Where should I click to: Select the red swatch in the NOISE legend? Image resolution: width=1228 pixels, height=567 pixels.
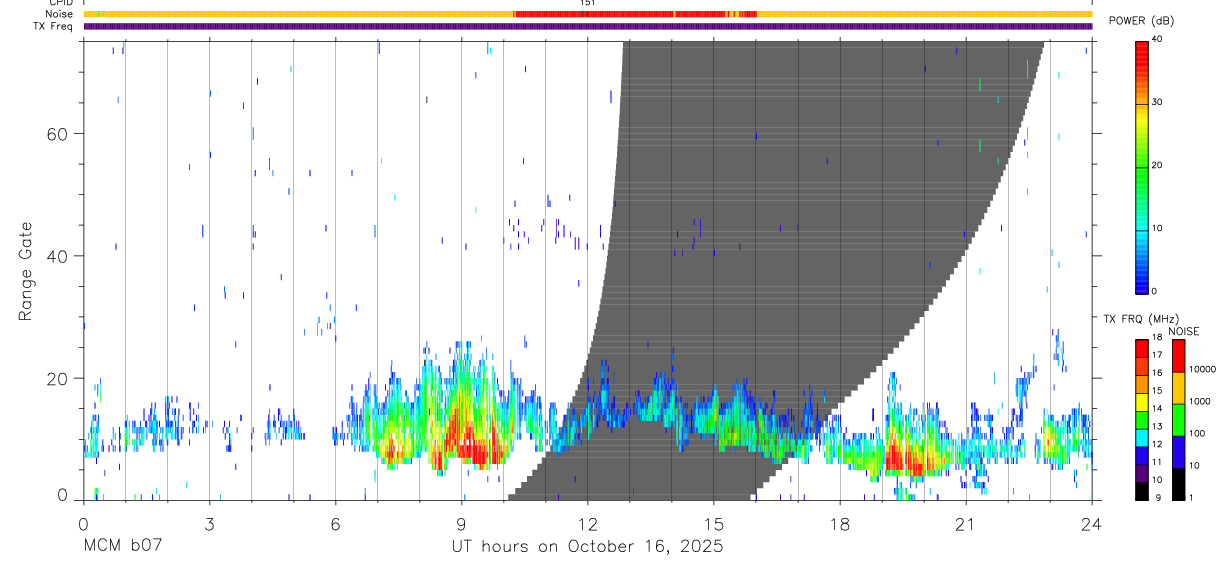click(x=1178, y=356)
